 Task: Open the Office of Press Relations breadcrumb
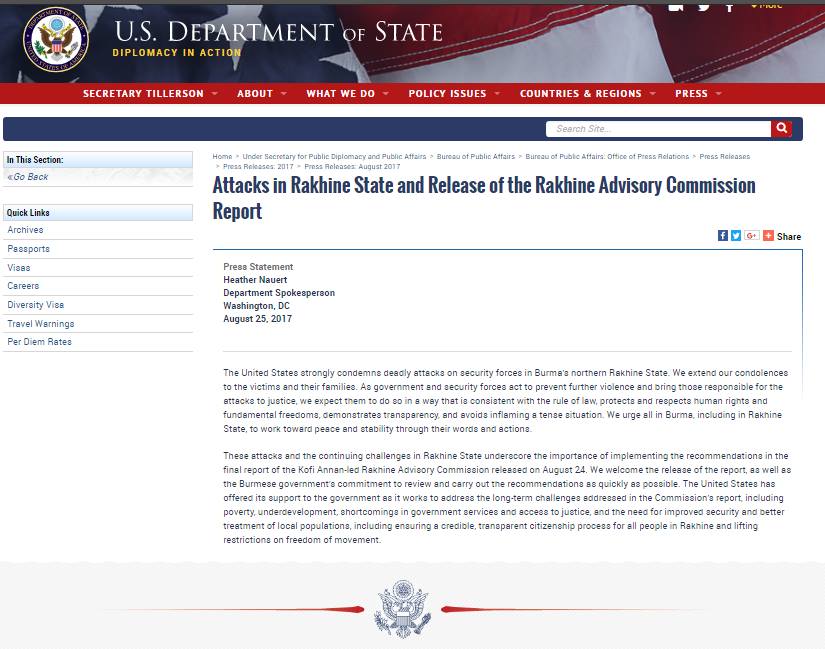click(x=607, y=156)
